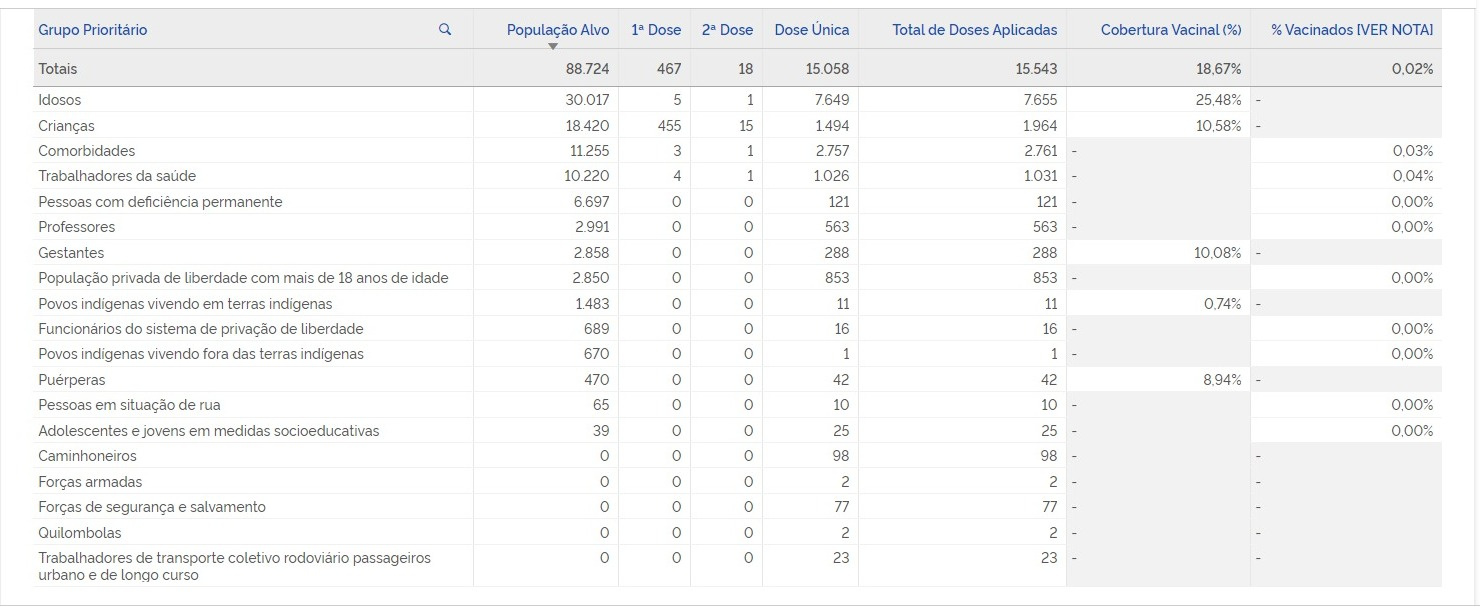
Task: Sort by Cobertura Vacinal (%) header
Action: (1170, 30)
